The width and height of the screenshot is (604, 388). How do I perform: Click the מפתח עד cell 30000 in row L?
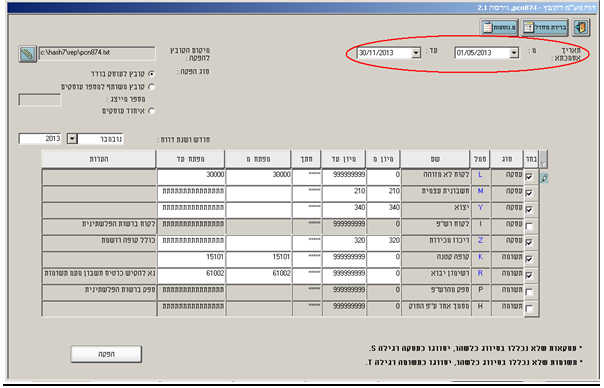tap(191, 176)
